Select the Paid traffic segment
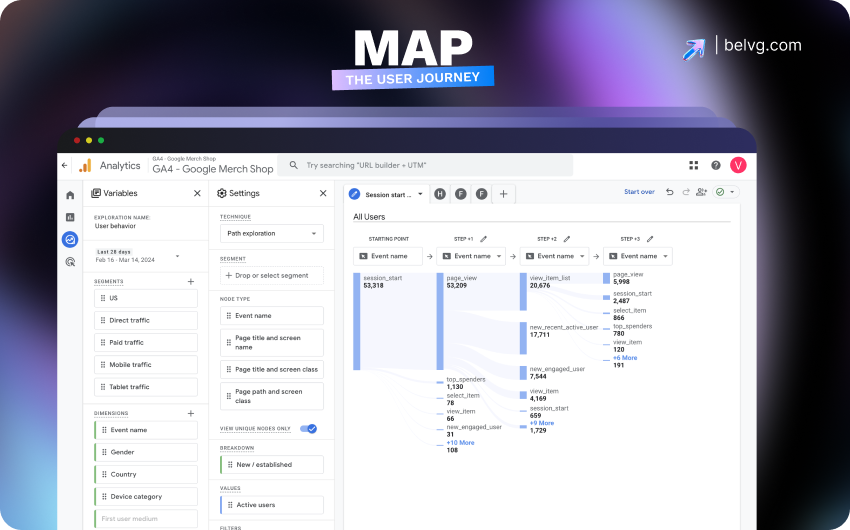This screenshot has width=850, height=530. click(x=146, y=342)
